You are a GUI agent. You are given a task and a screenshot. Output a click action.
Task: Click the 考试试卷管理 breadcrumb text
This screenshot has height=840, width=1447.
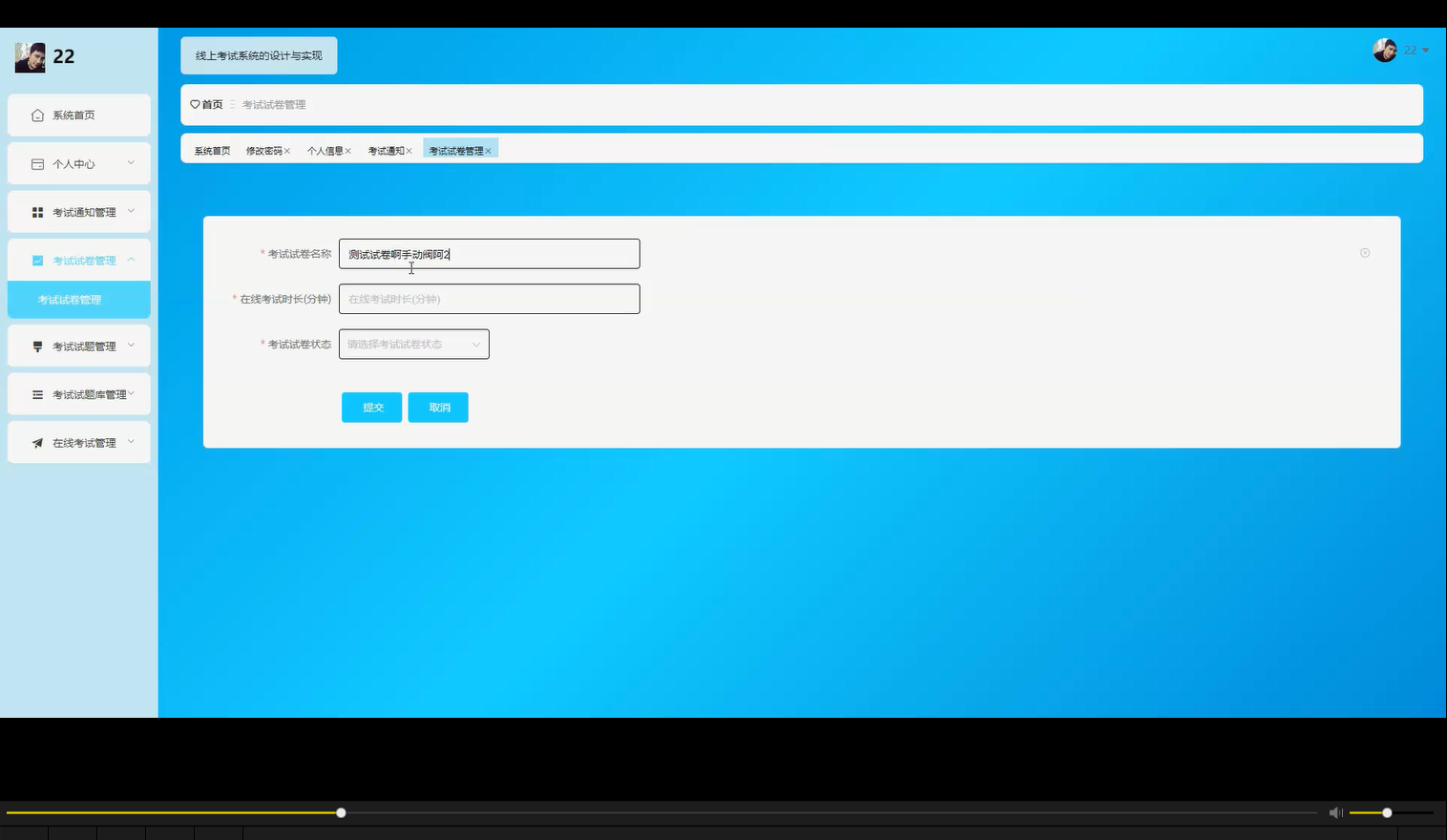tap(274, 105)
